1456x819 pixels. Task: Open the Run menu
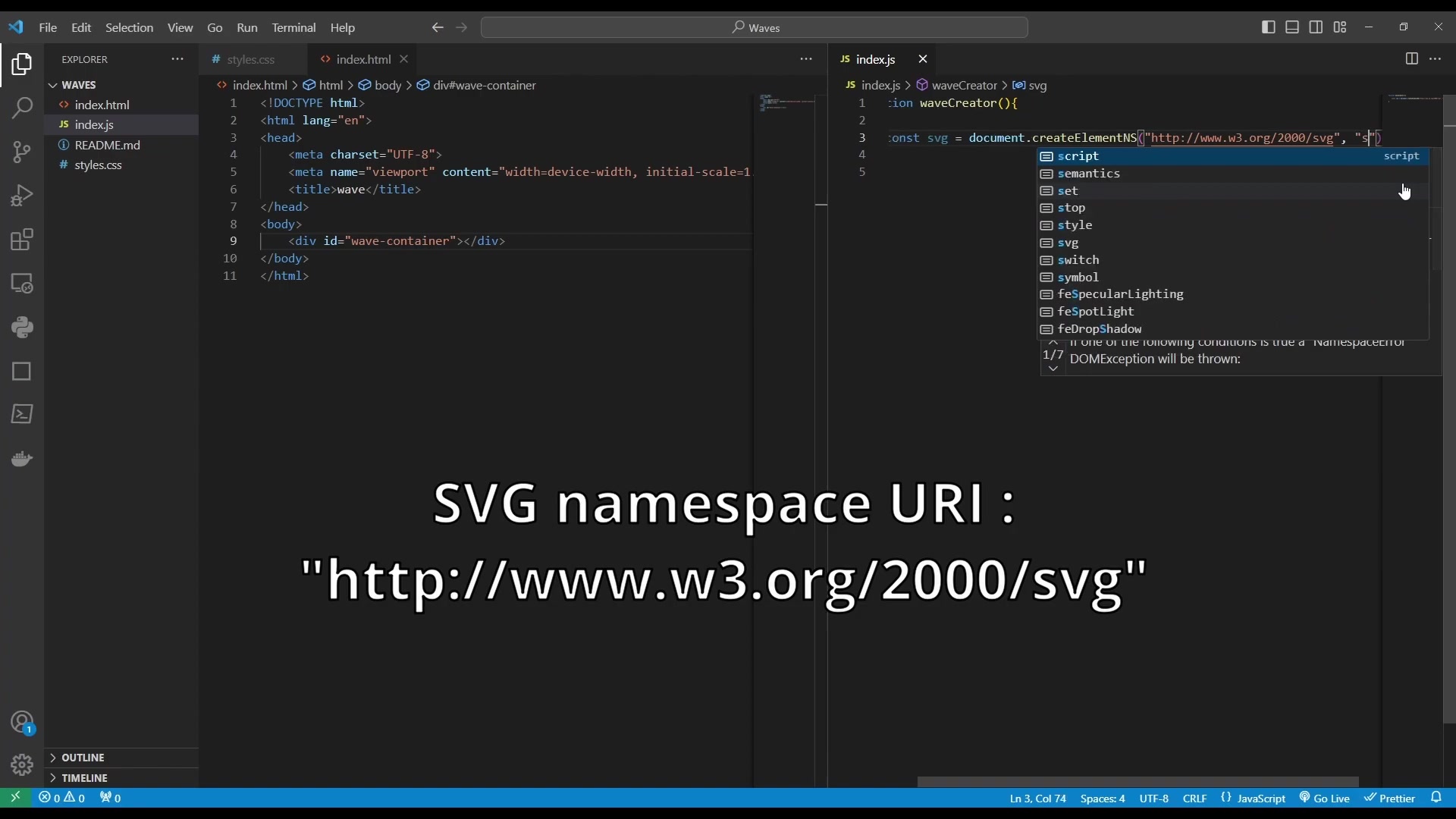click(247, 27)
